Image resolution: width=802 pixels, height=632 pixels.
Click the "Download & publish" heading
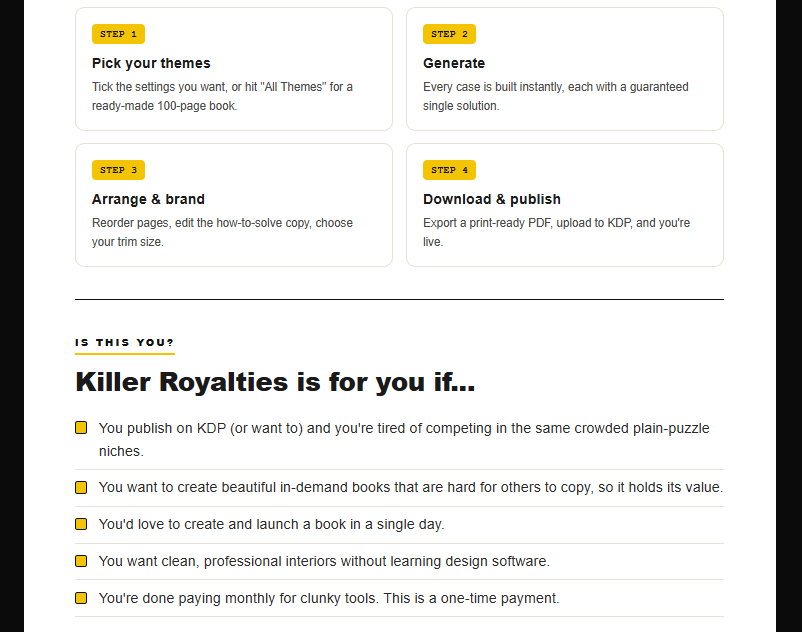click(x=492, y=199)
